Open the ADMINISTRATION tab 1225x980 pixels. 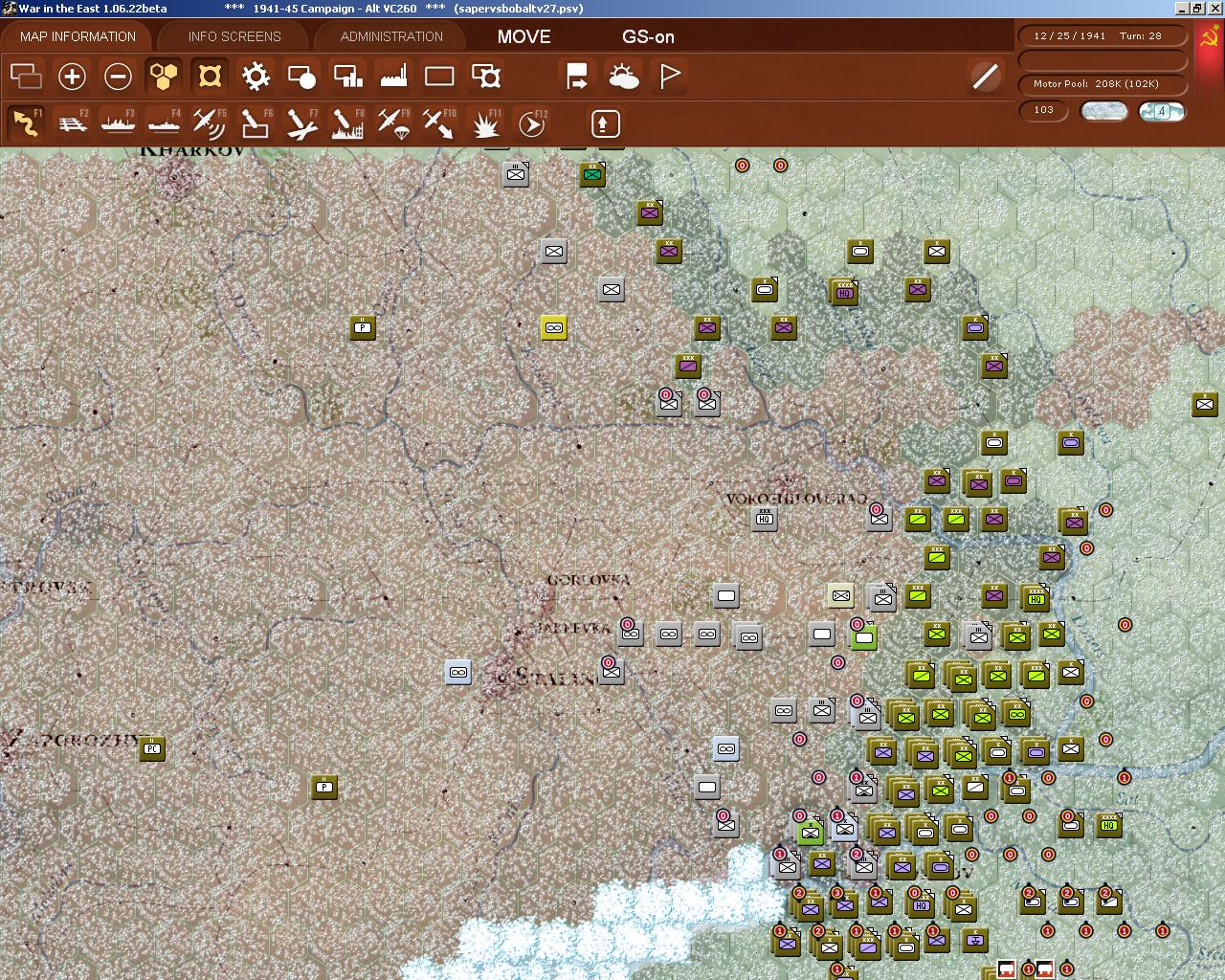pyautogui.click(x=391, y=36)
